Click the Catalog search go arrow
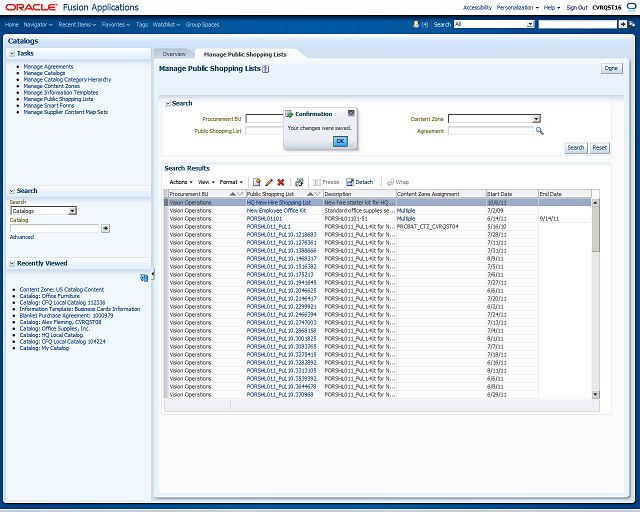This screenshot has height=512, width=640. click(x=105, y=228)
